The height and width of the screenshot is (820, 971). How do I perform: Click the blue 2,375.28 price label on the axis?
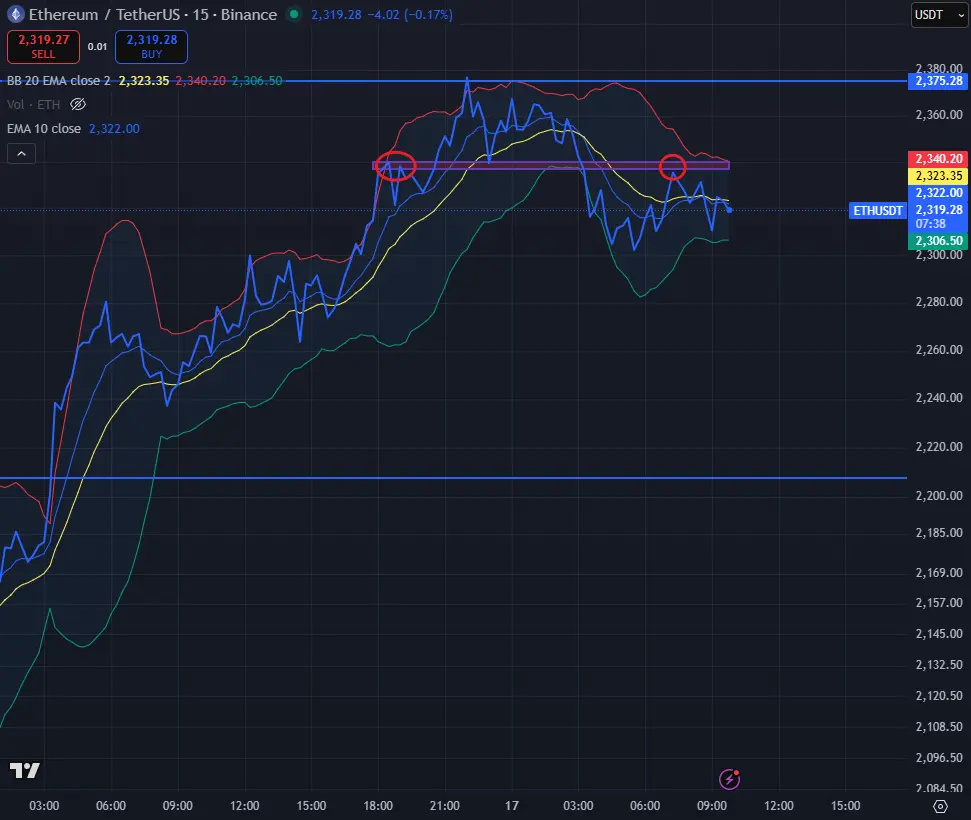(x=936, y=81)
